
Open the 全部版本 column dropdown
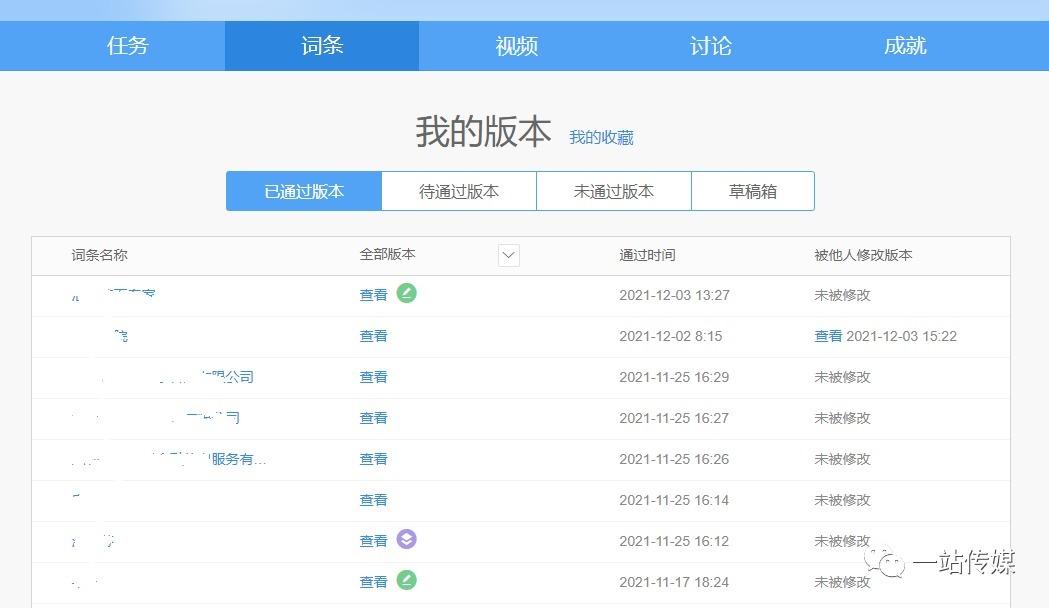[508, 255]
